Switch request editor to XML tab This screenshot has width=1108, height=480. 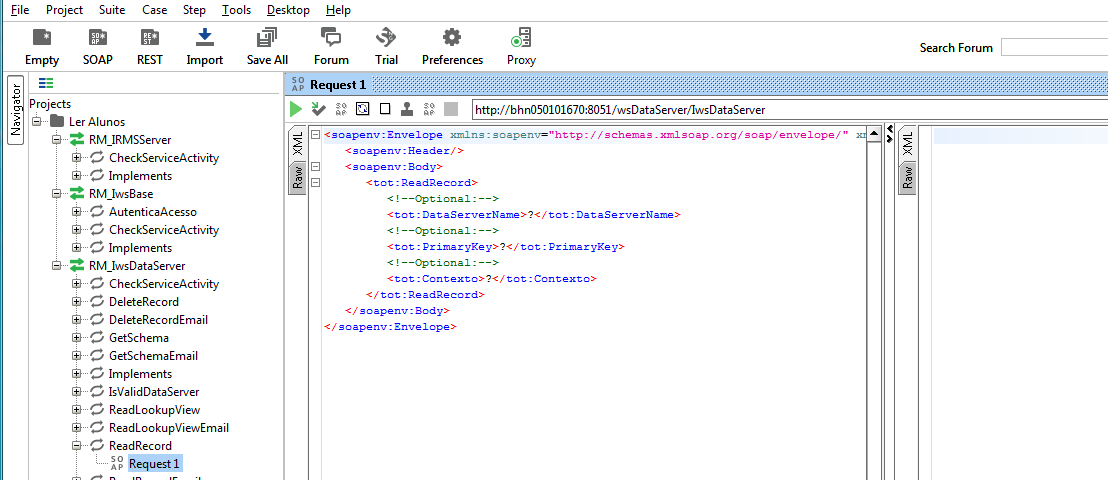[x=297, y=144]
